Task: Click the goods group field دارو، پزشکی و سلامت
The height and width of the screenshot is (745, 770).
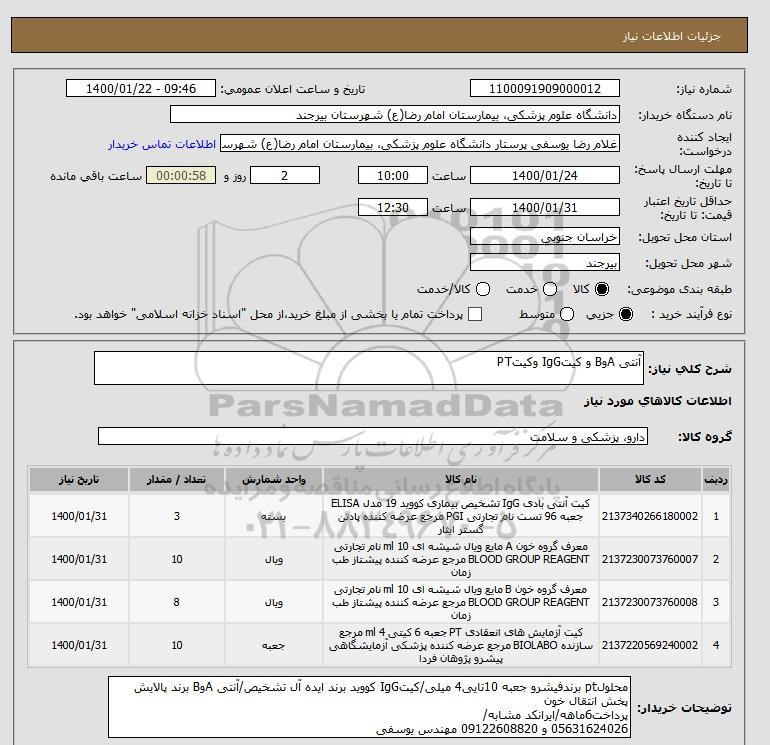Action: coord(373,436)
